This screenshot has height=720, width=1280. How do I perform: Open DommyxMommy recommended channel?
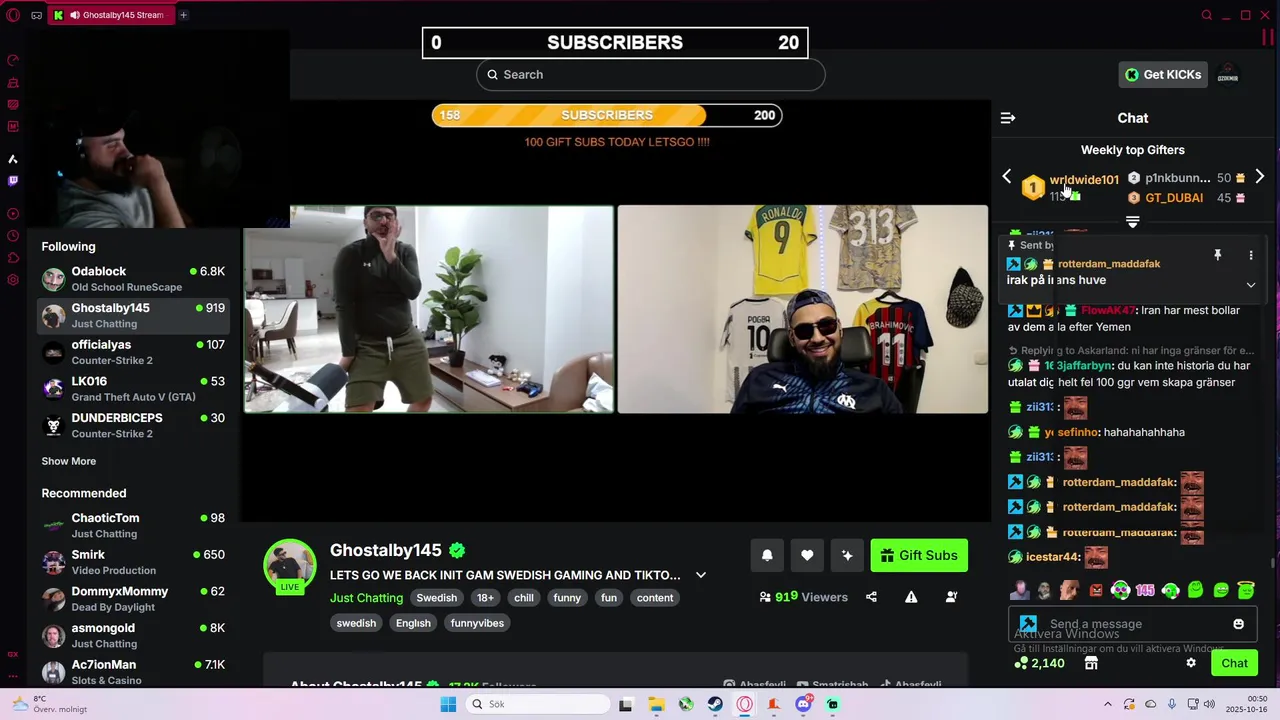point(134,599)
